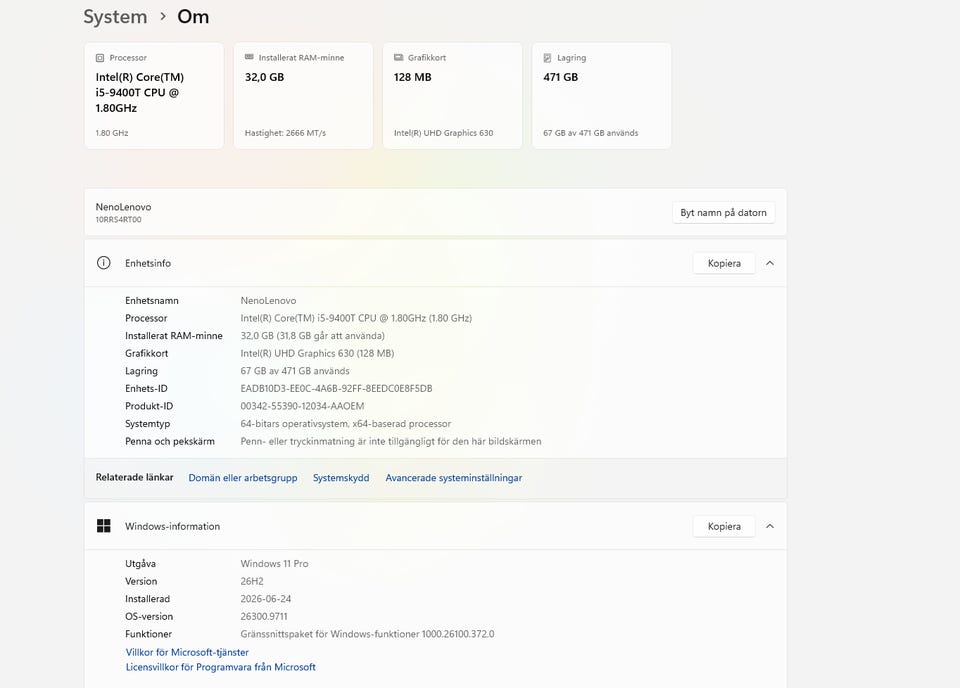
Task: Click the Penna och pekskärm value text
Action: 391,441
